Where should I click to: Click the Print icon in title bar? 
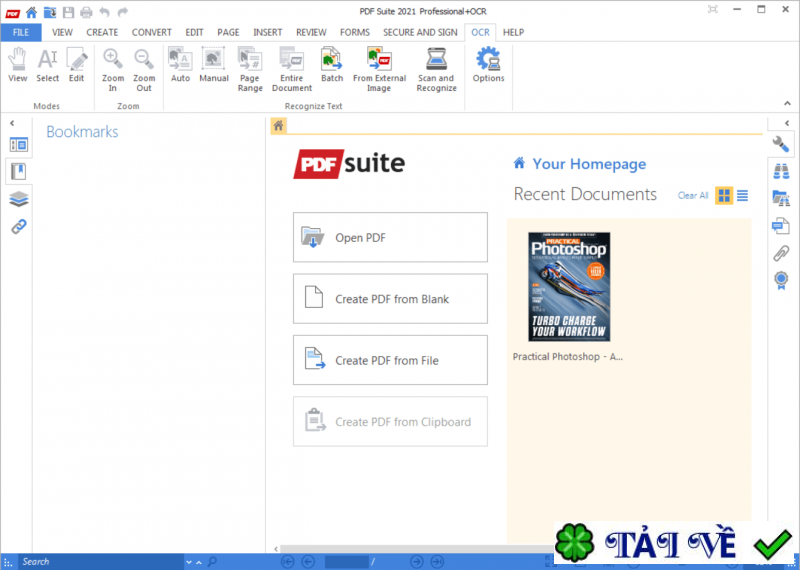tap(86, 12)
